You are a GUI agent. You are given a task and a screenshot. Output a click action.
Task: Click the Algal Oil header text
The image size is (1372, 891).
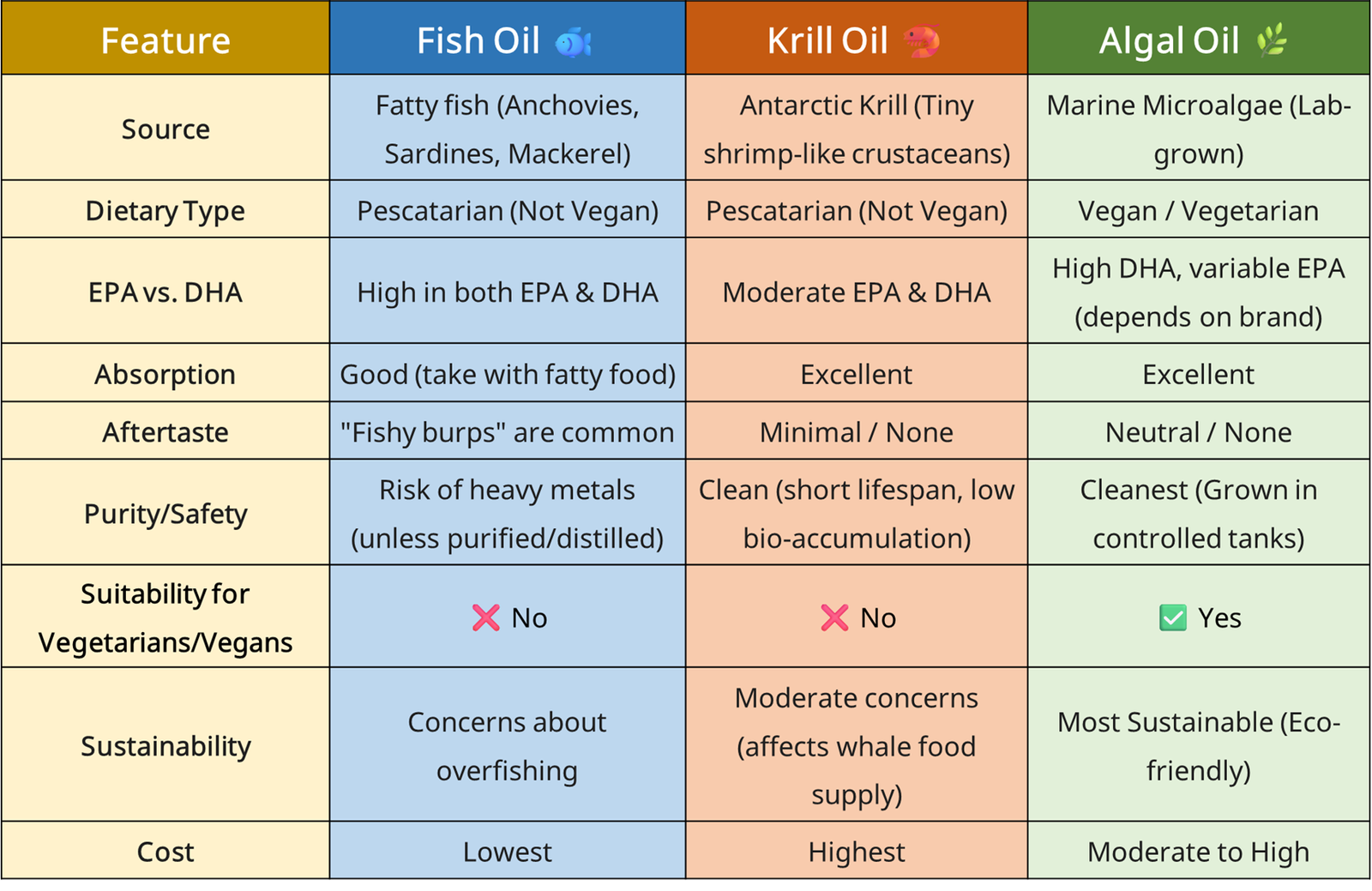coord(1169,41)
